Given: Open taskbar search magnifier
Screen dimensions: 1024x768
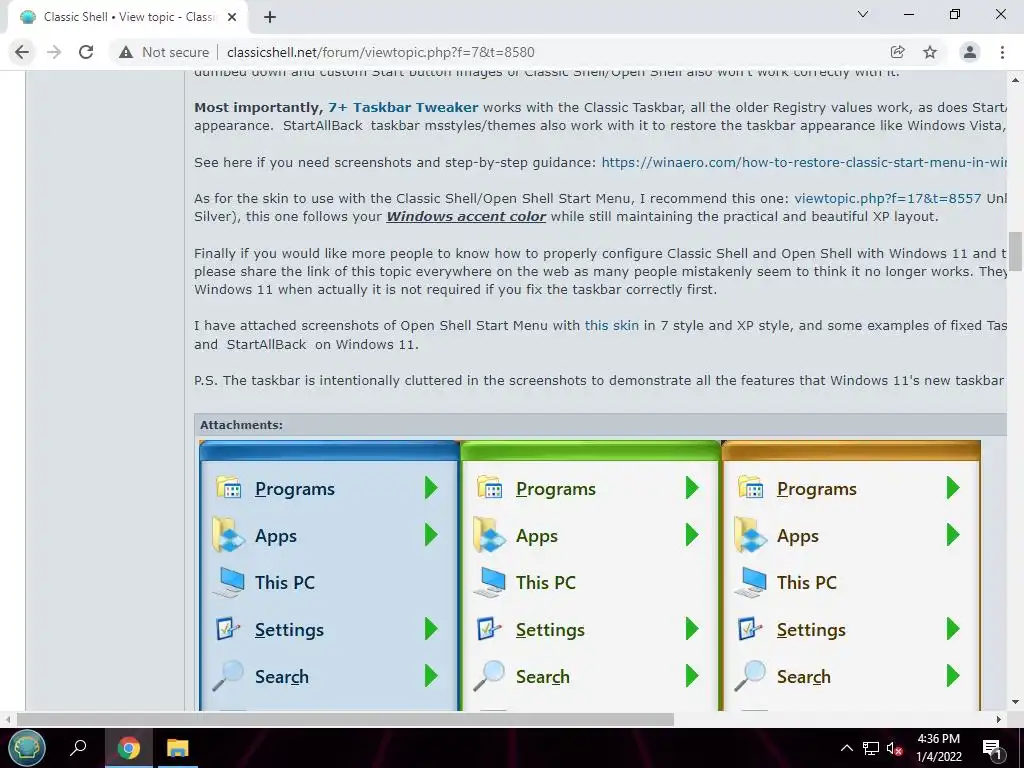Looking at the screenshot, I should 78,748.
